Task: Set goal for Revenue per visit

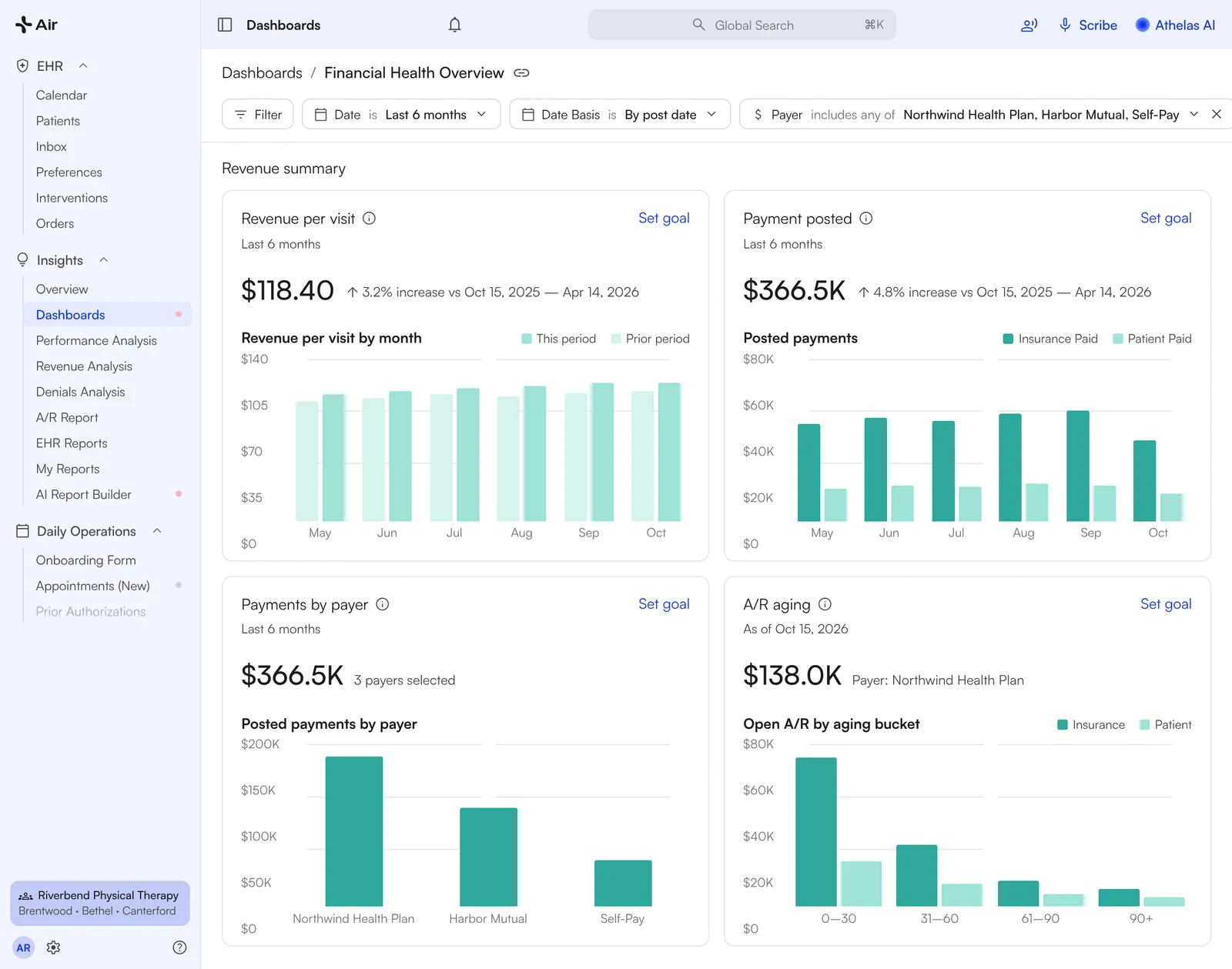Action: coord(664,218)
